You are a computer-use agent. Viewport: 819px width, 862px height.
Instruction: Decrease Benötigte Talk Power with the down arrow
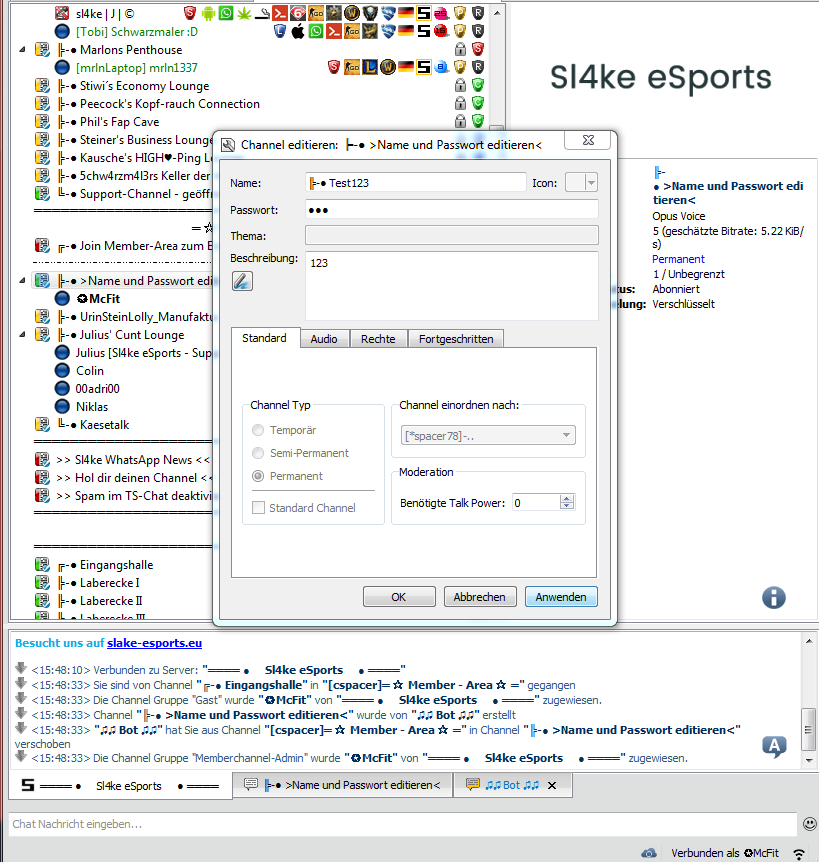tap(567, 506)
